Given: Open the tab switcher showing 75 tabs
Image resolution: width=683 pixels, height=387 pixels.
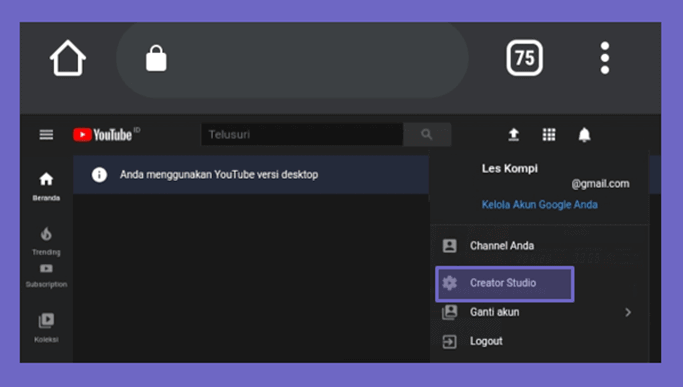Looking at the screenshot, I should pos(524,58).
